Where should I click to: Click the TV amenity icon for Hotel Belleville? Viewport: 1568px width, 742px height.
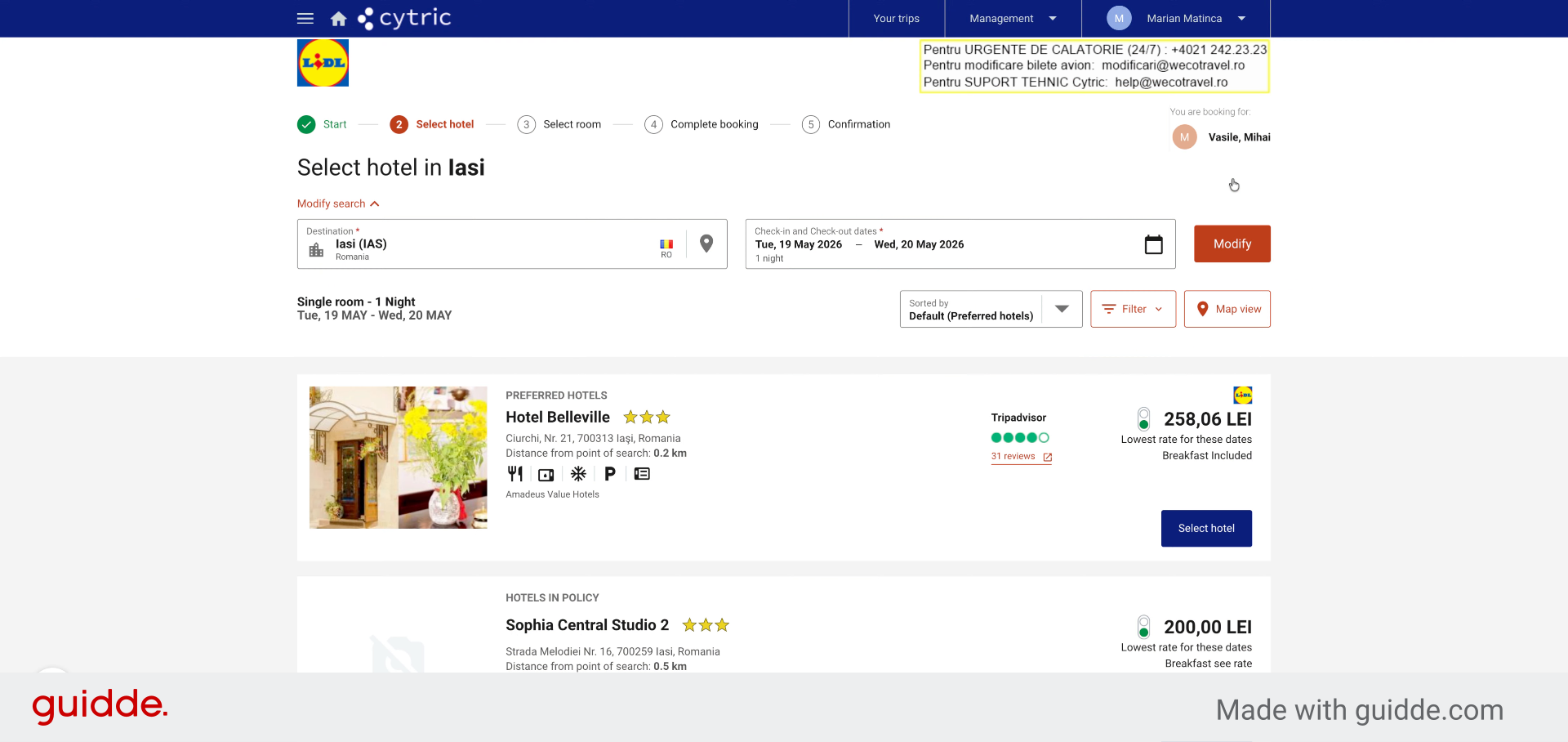point(546,474)
